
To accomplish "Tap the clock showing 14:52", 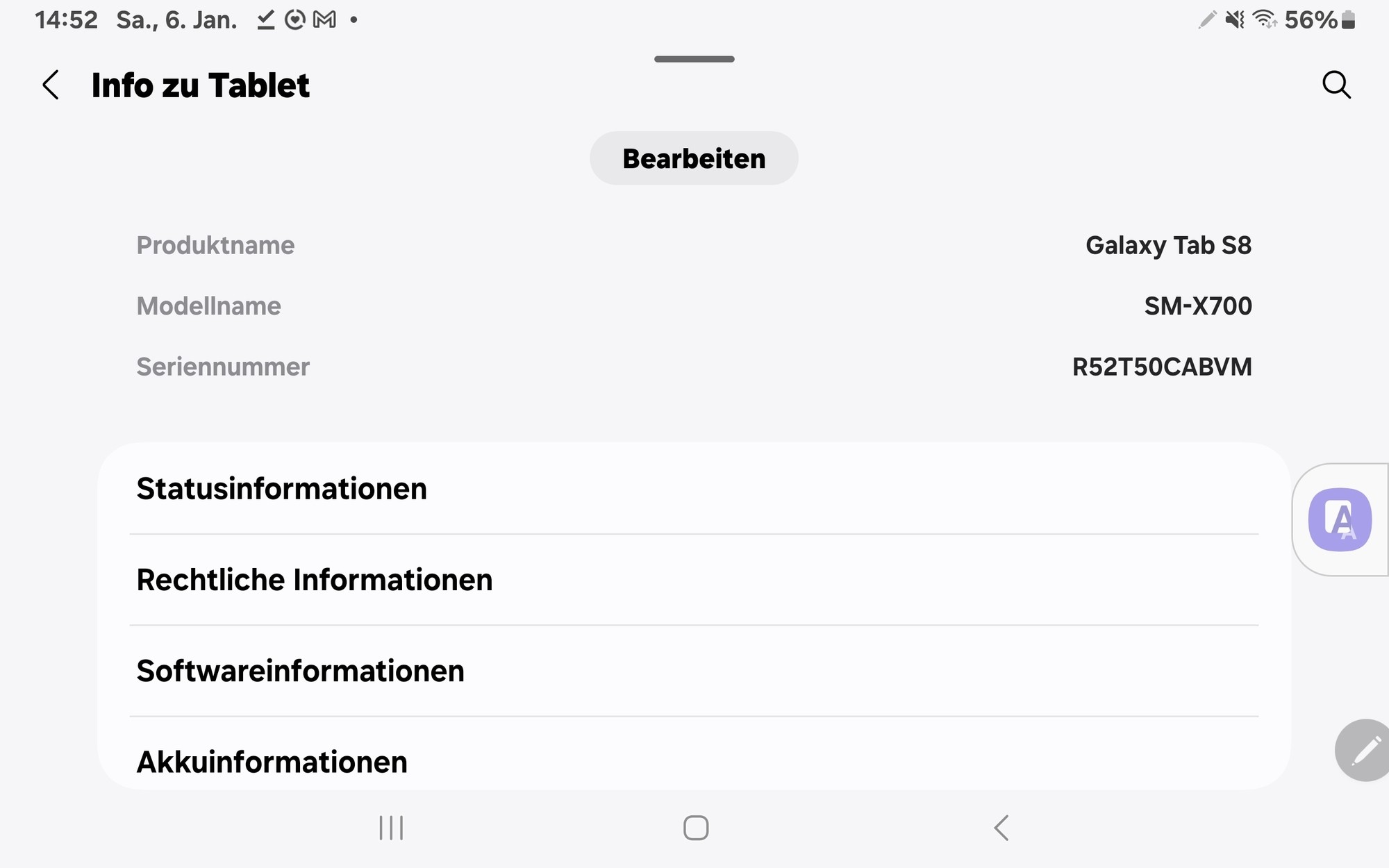I will pos(66,19).
